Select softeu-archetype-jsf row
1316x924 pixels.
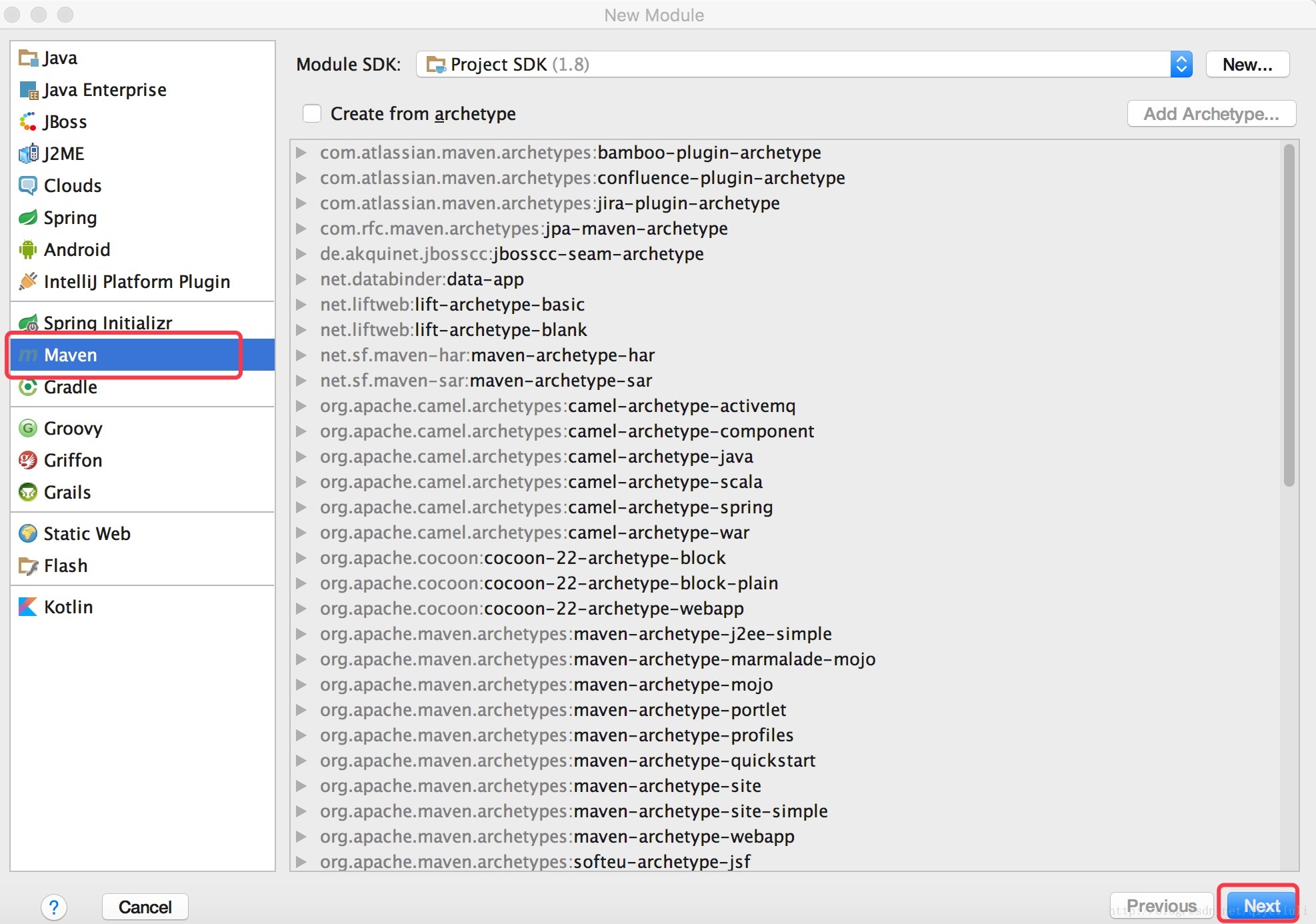[787, 861]
